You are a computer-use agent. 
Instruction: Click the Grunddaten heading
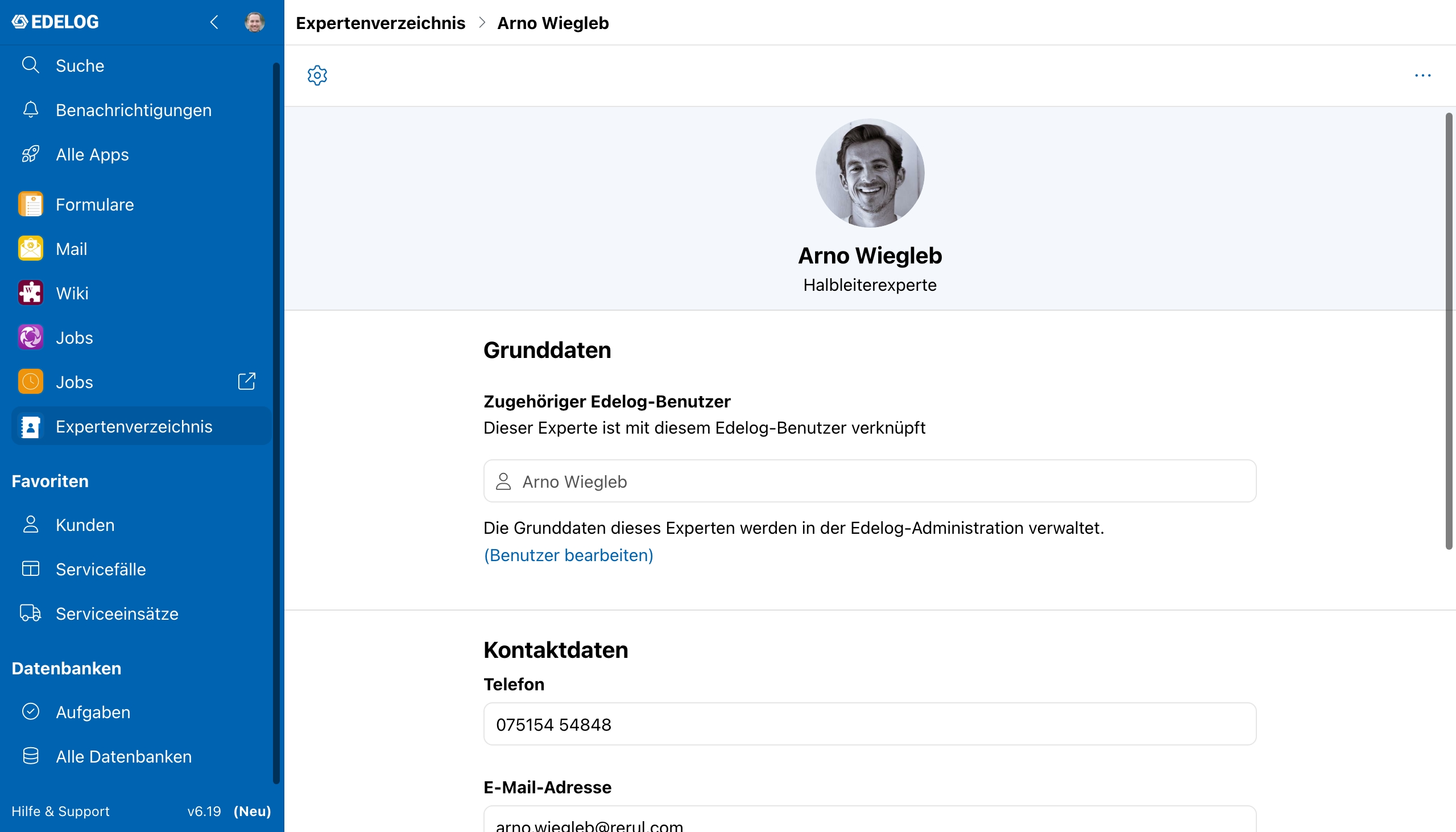pyautogui.click(x=547, y=350)
